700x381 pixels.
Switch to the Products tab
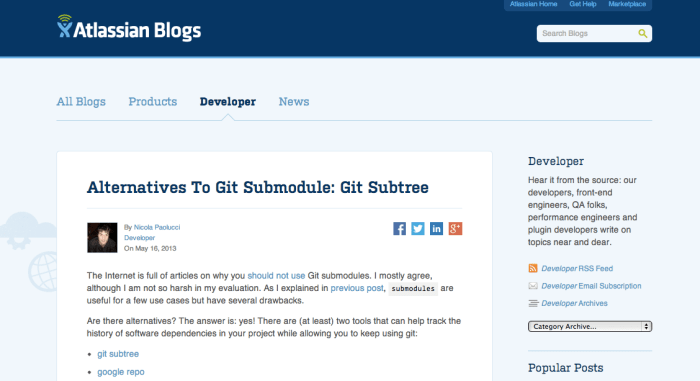point(153,102)
